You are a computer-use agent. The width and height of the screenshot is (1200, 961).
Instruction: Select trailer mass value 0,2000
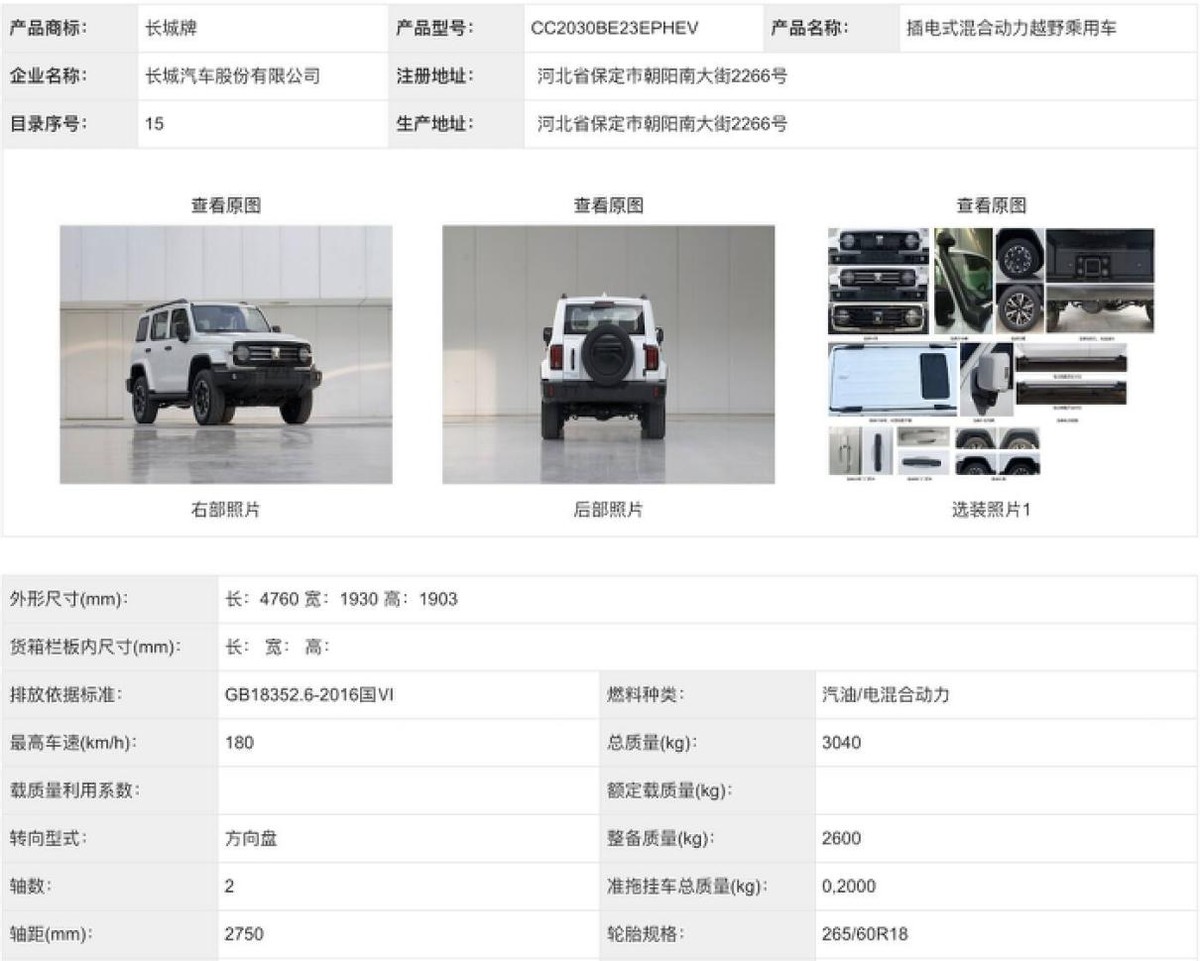(849, 887)
